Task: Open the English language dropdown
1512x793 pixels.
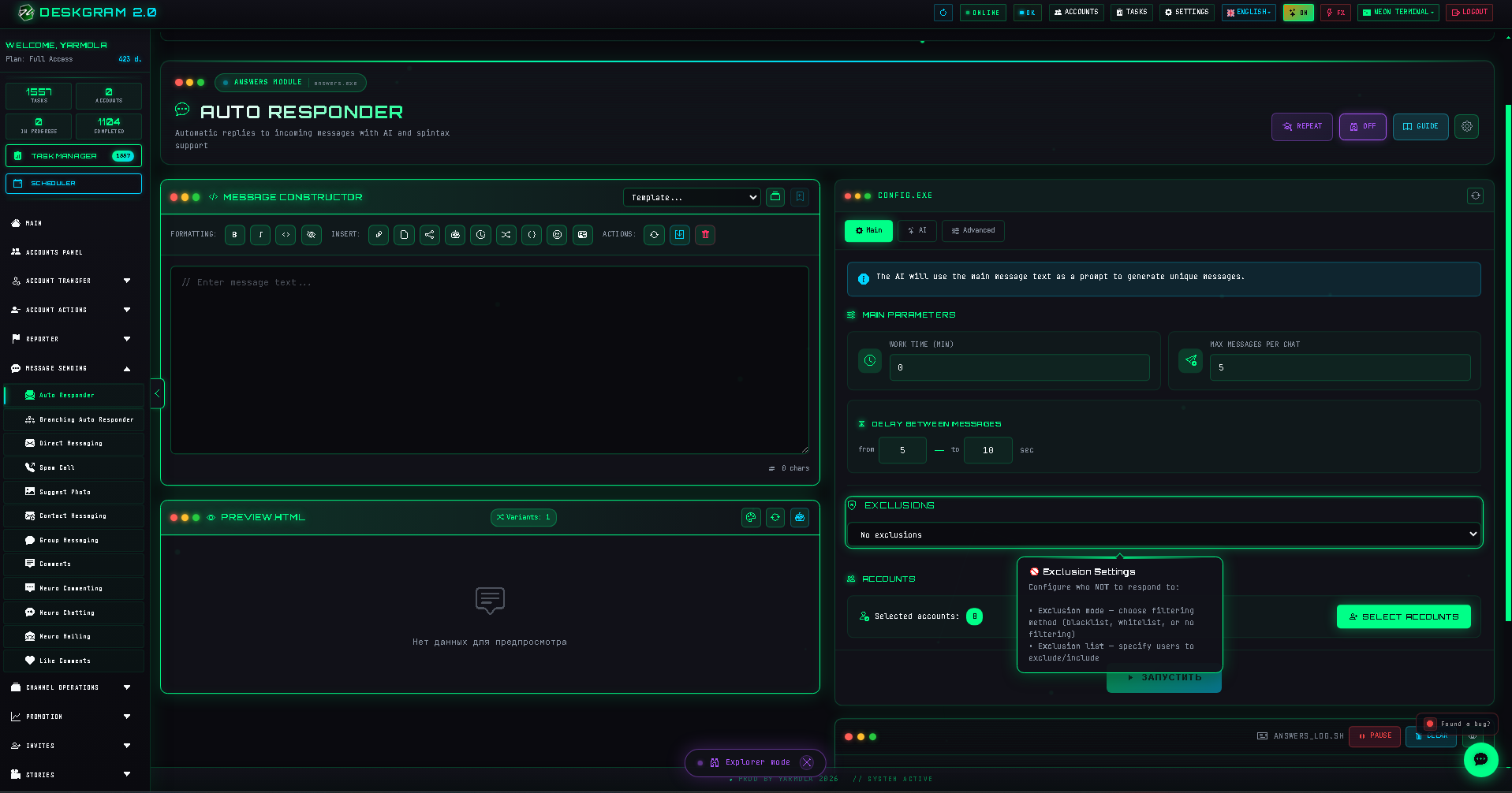Action: point(1249,13)
